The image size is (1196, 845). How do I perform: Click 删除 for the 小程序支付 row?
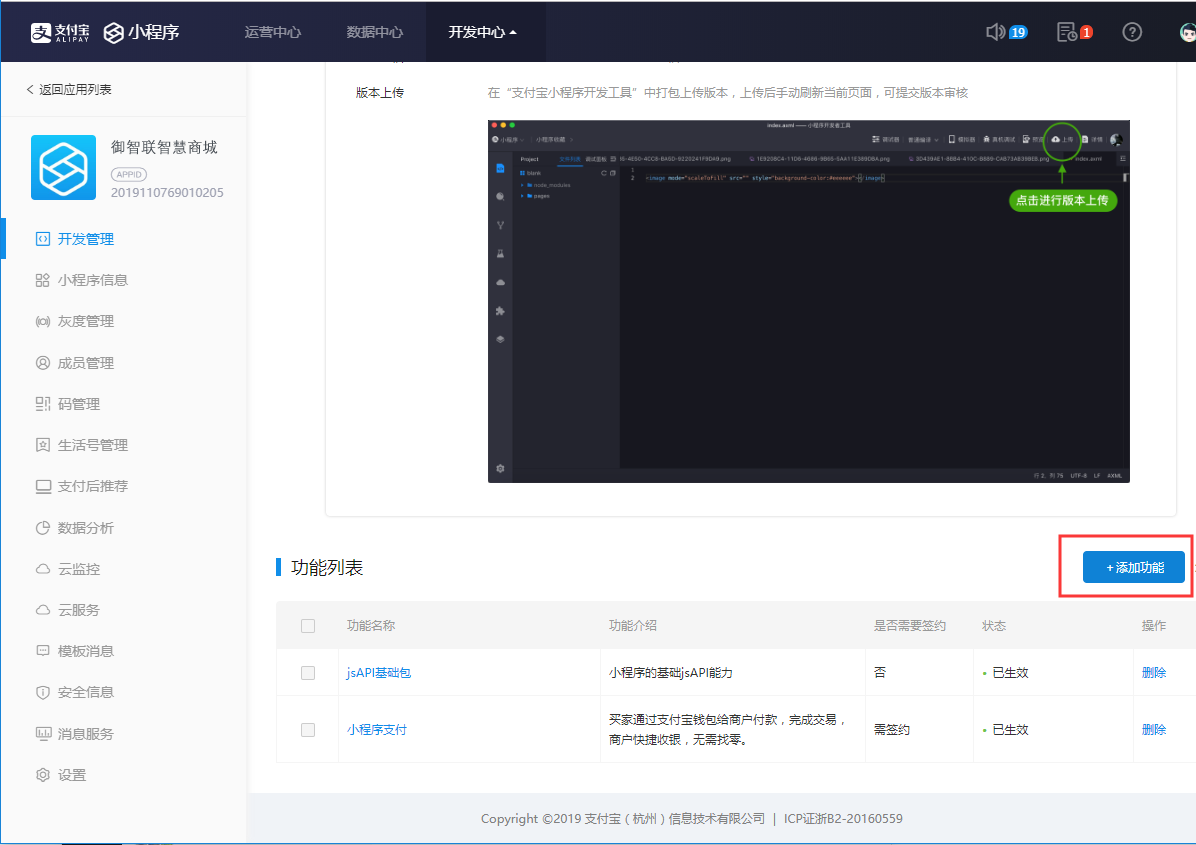click(x=1153, y=730)
